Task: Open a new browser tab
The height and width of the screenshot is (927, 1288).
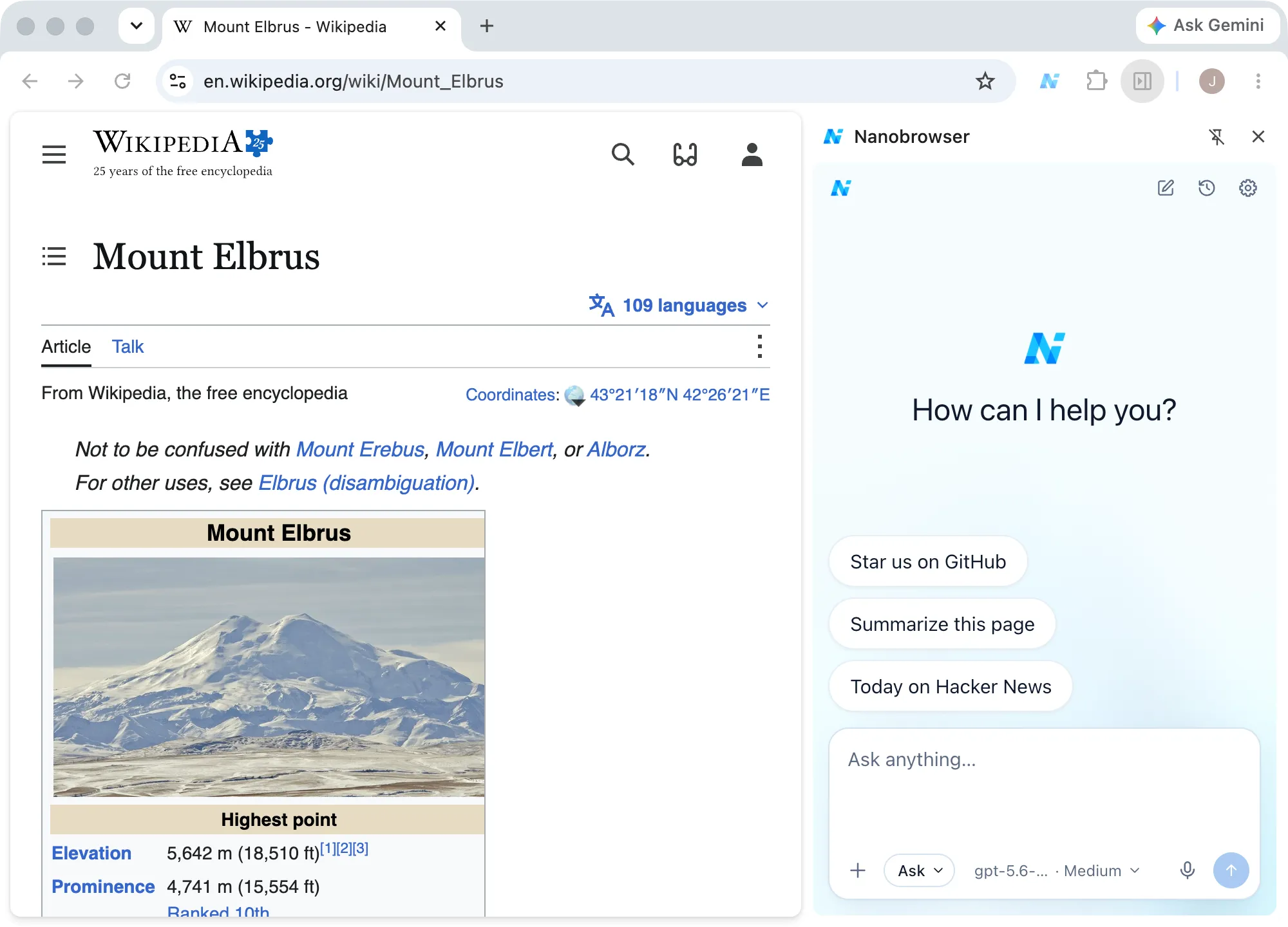Action: [487, 26]
